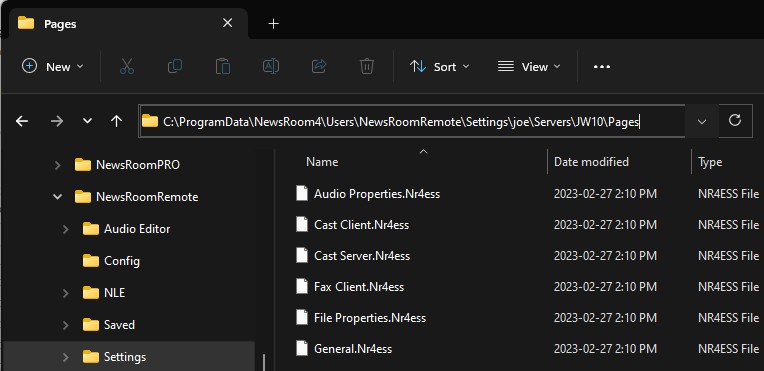Screen dimensions: 764x371
Task: Click the General file icon
Action: click(302, 348)
